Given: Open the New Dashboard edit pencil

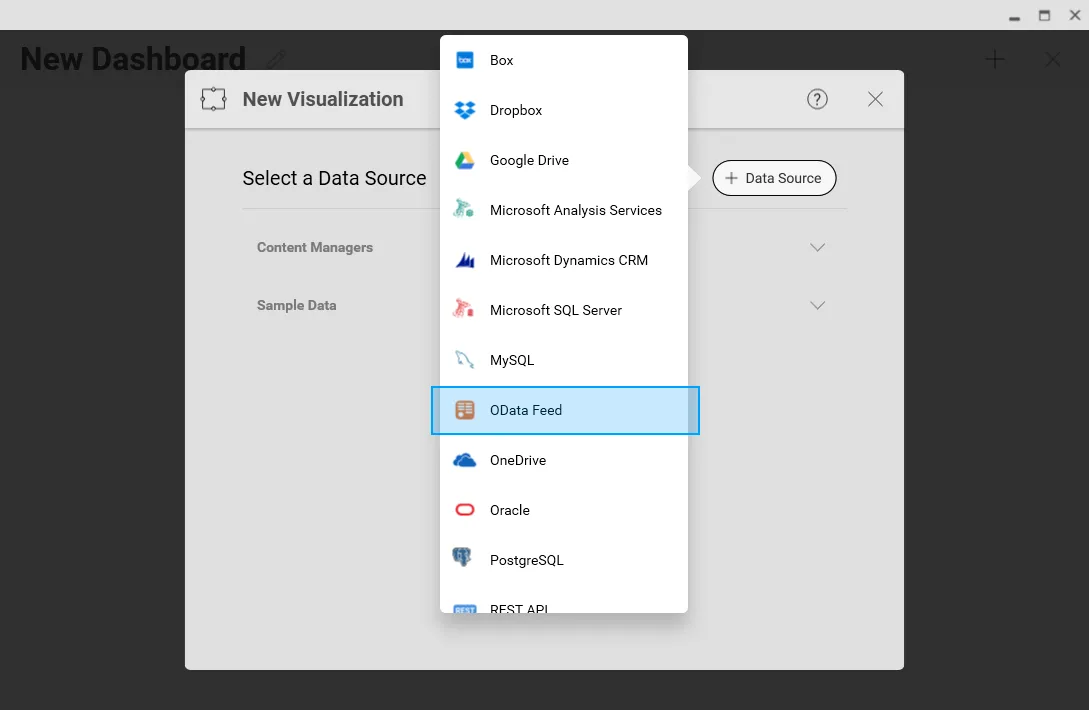Looking at the screenshot, I should (x=275, y=59).
